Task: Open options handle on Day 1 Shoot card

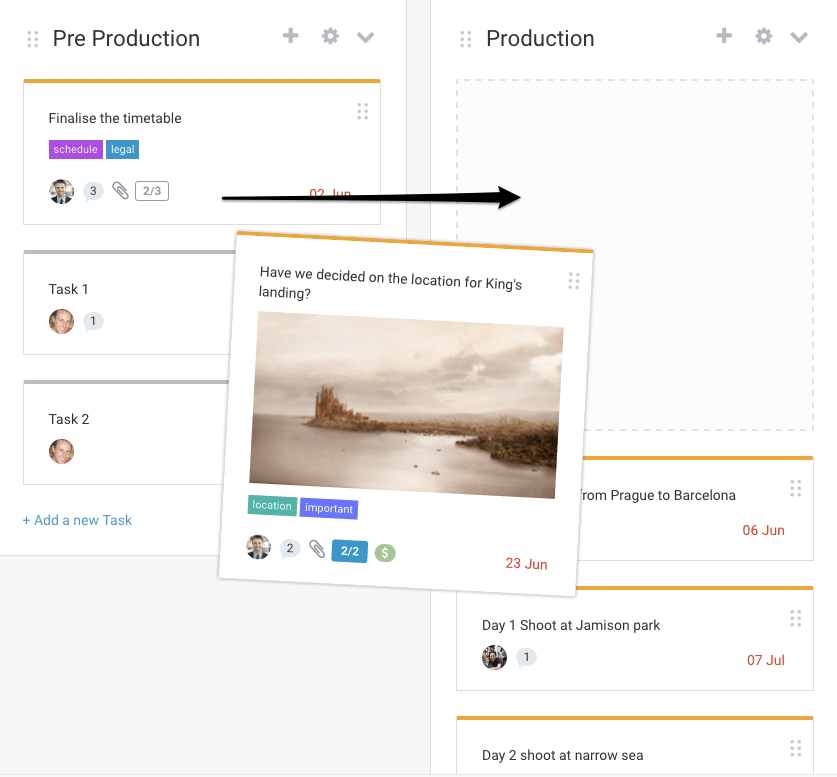Action: click(x=796, y=618)
